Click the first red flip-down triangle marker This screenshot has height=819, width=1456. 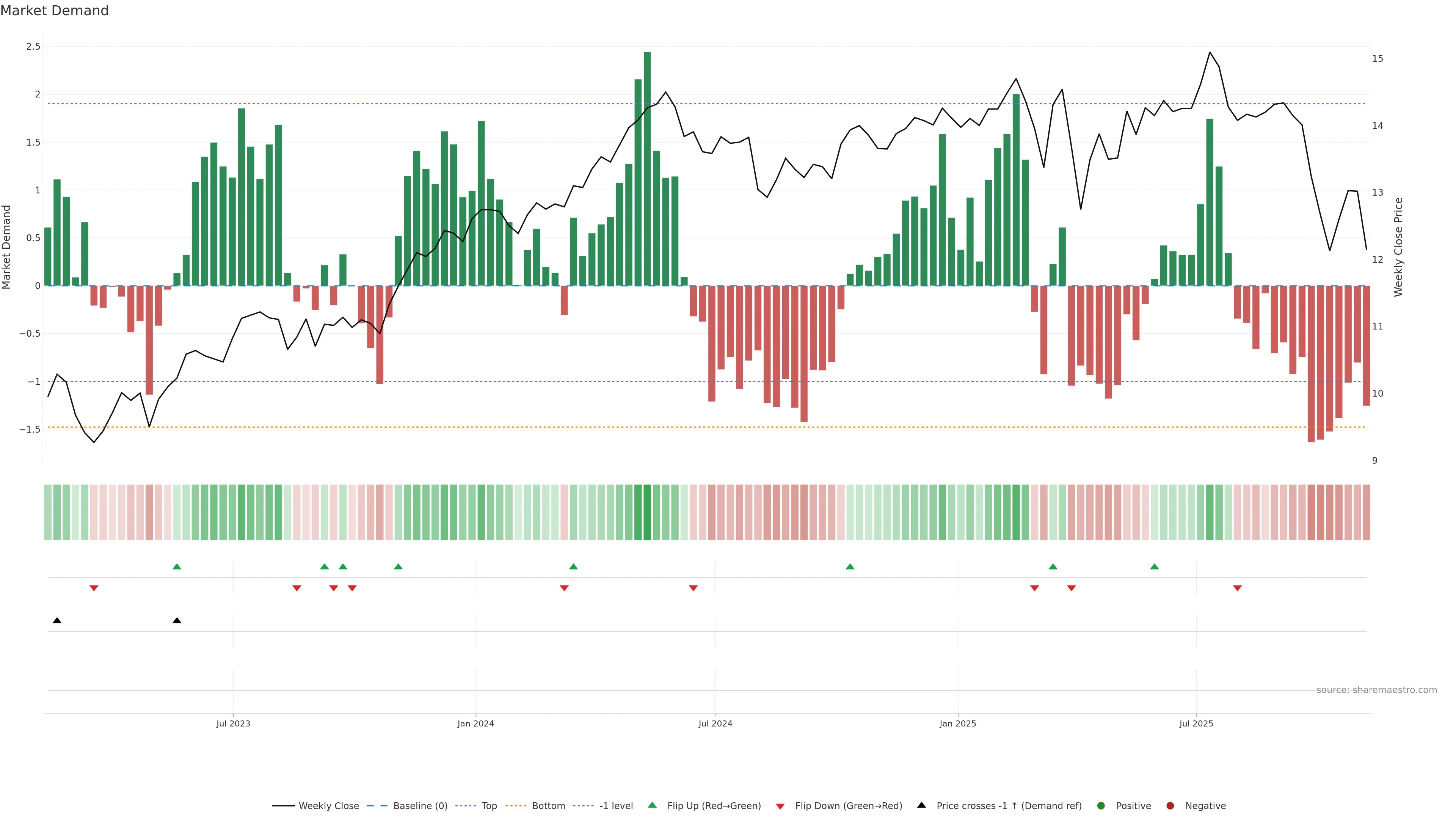pyautogui.click(x=94, y=588)
